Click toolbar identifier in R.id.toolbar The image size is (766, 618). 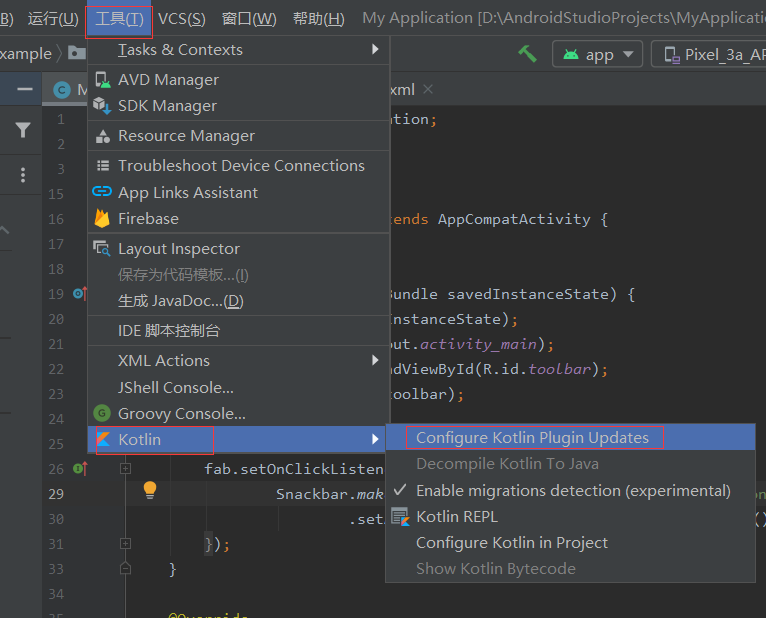(559, 369)
